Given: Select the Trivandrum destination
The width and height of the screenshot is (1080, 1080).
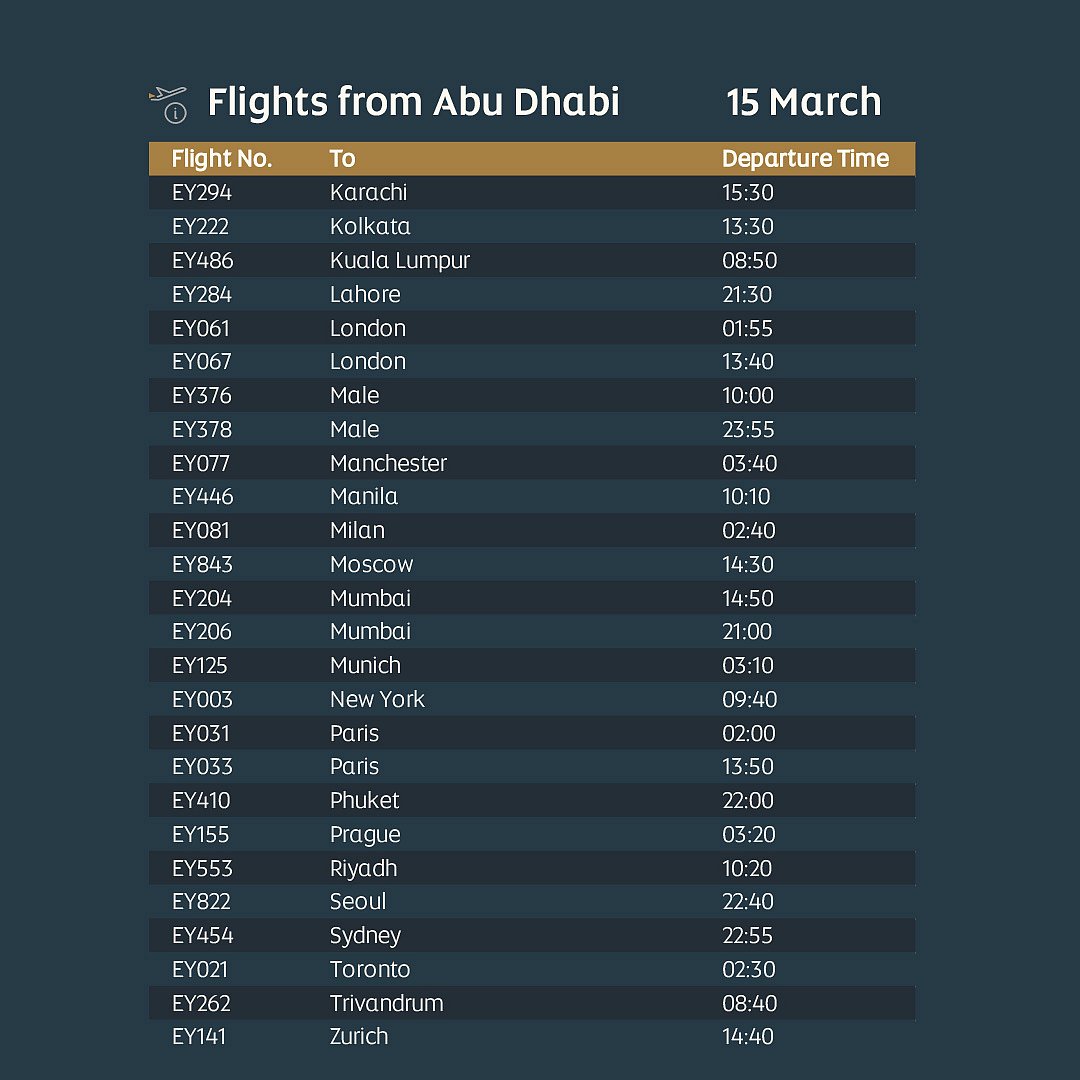Looking at the screenshot, I should click(x=386, y=1003).
